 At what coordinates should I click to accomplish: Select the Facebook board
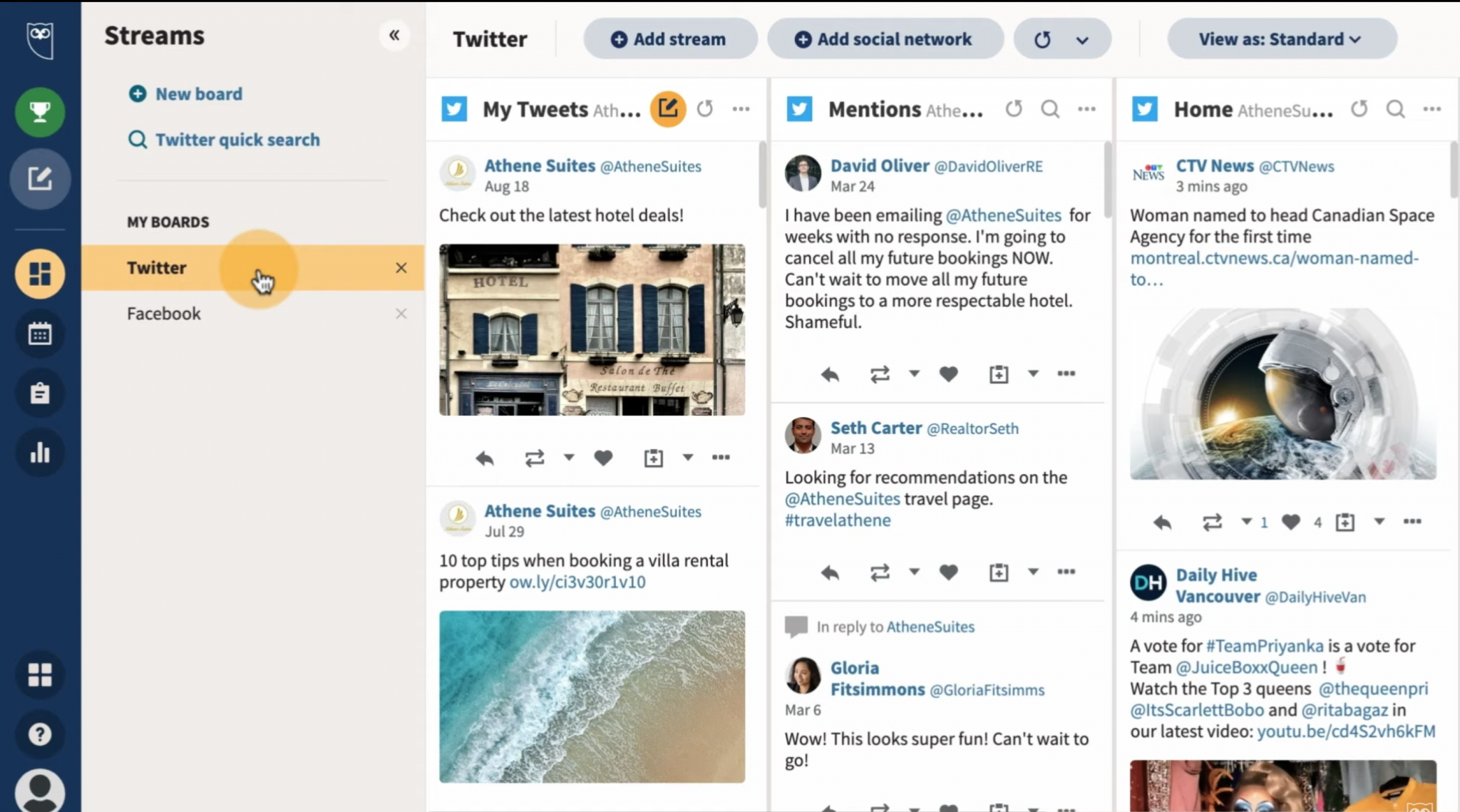[164, 314]
